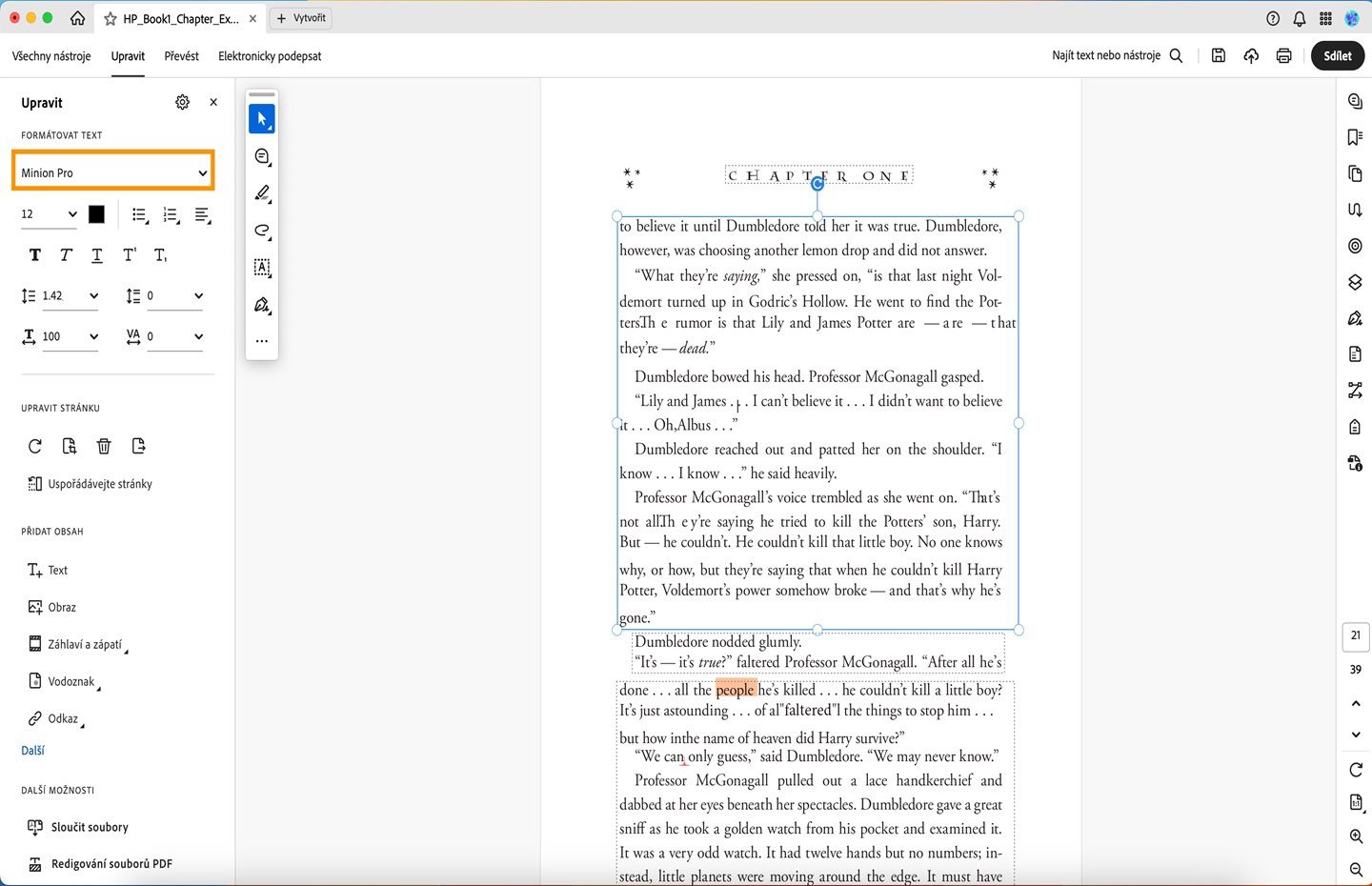This screenshot has height=886, width=1372.
Task: Toggle underline text formatting
Action: (97, 255)
